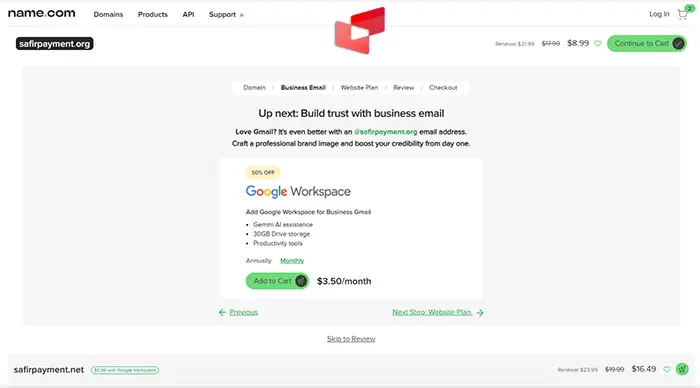Open the API menu item
The image size is (700, 388).
point(188,14)
